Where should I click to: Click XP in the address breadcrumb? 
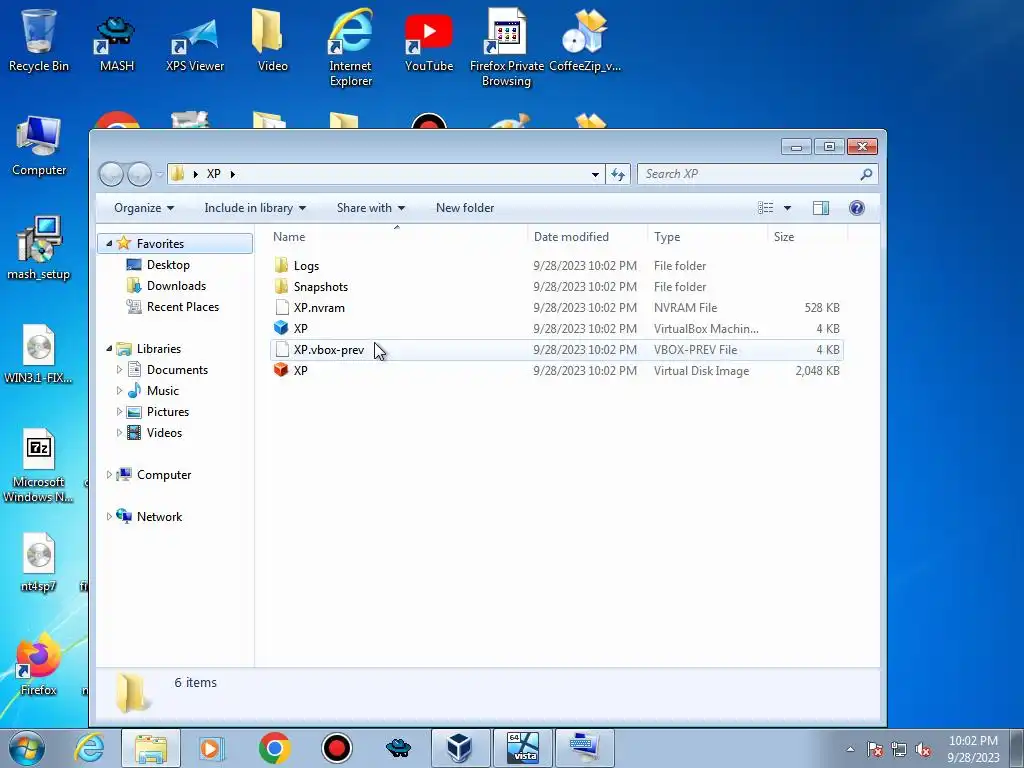click(x=214, y=174)
